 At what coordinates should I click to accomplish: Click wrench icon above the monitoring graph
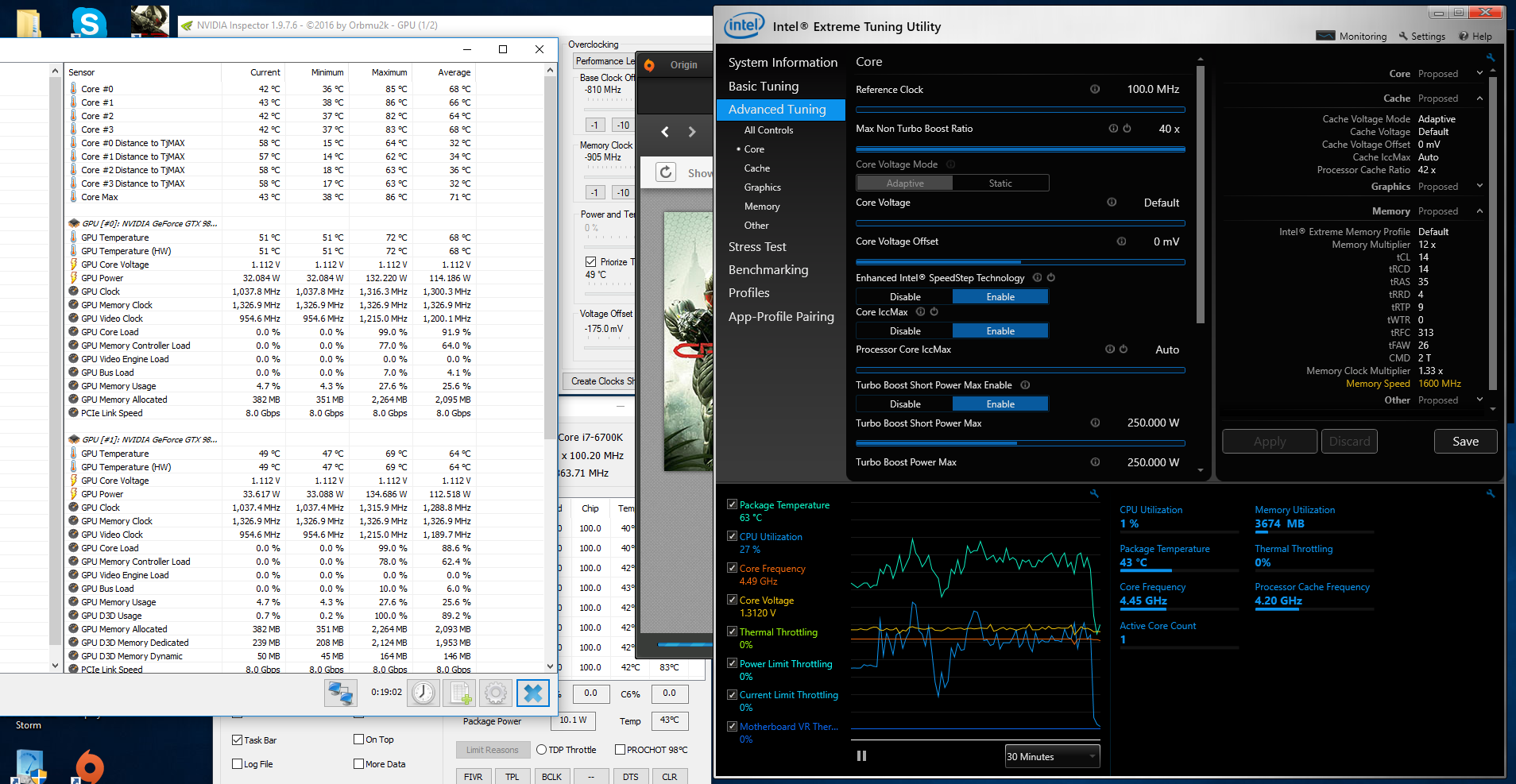click(x=1094, y=493)
